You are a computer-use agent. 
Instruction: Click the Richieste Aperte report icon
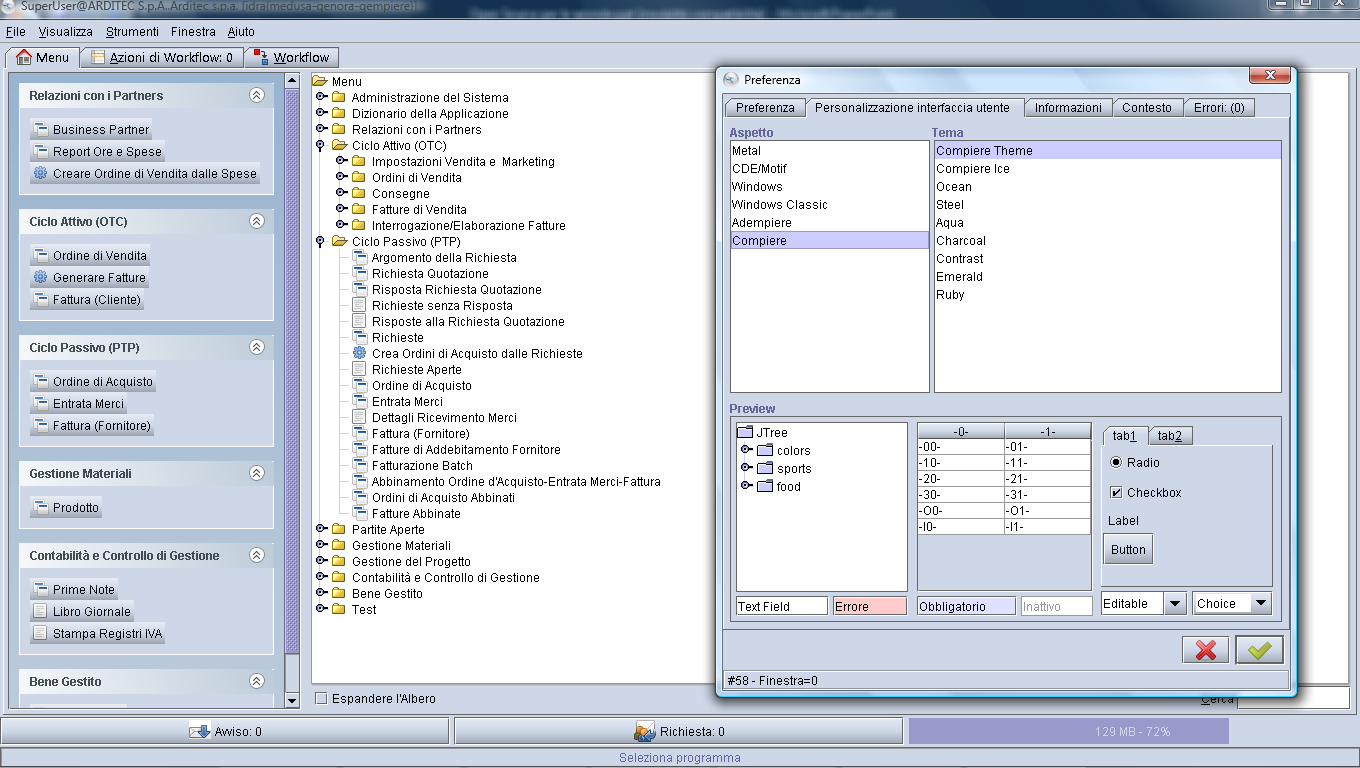(360, 369)
